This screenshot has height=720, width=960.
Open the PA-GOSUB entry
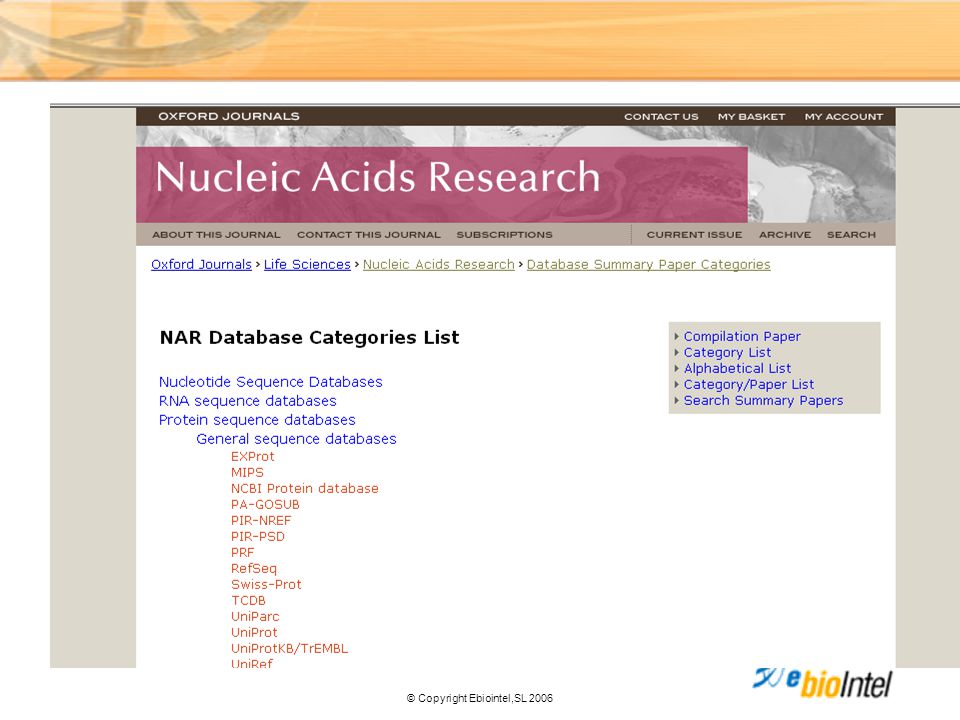[265, 504]
